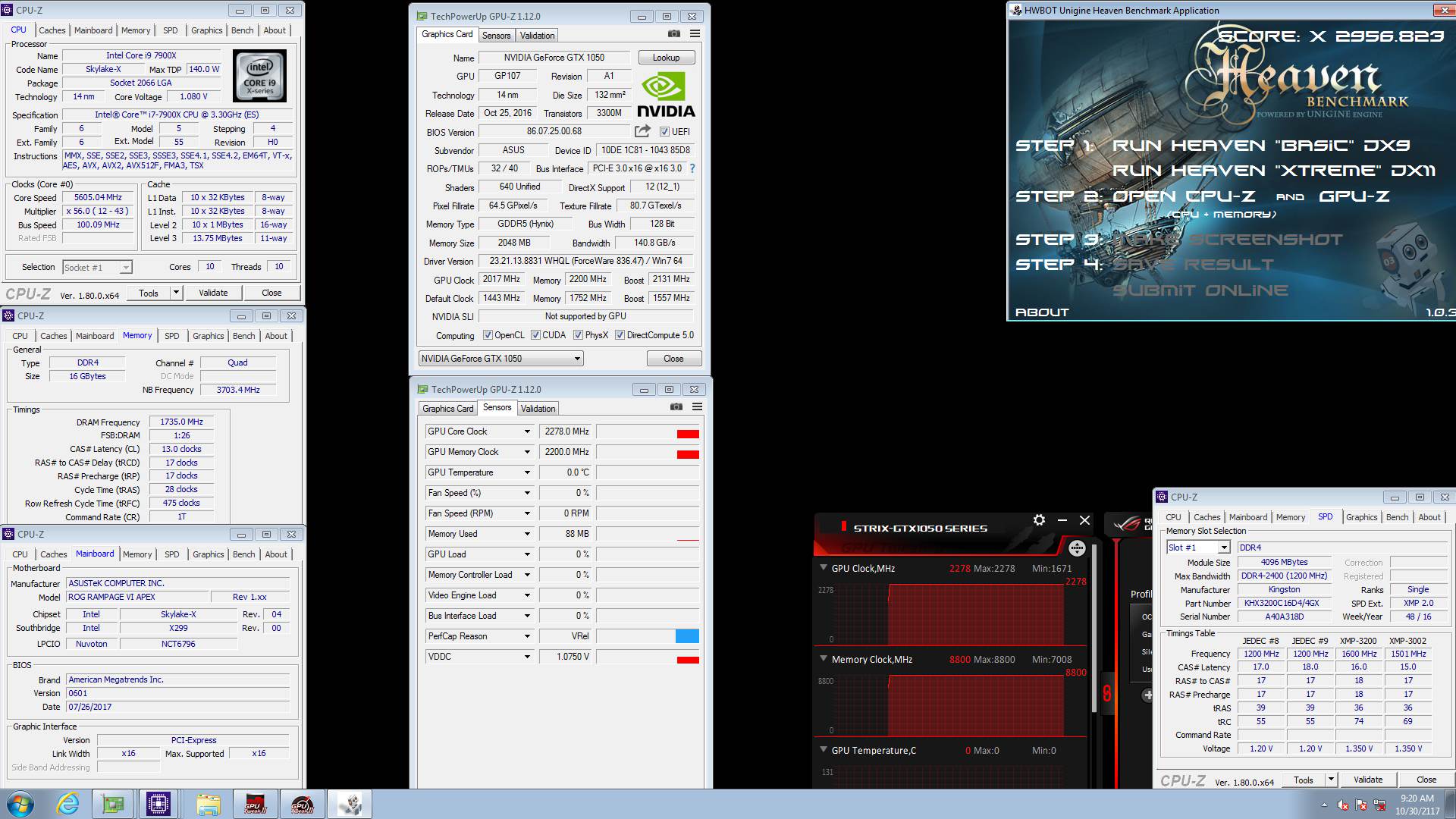Switch to Validation tab in GPU-Z Graphics Card window
The width and height of the screenshot is (1456, 819).
537,36
